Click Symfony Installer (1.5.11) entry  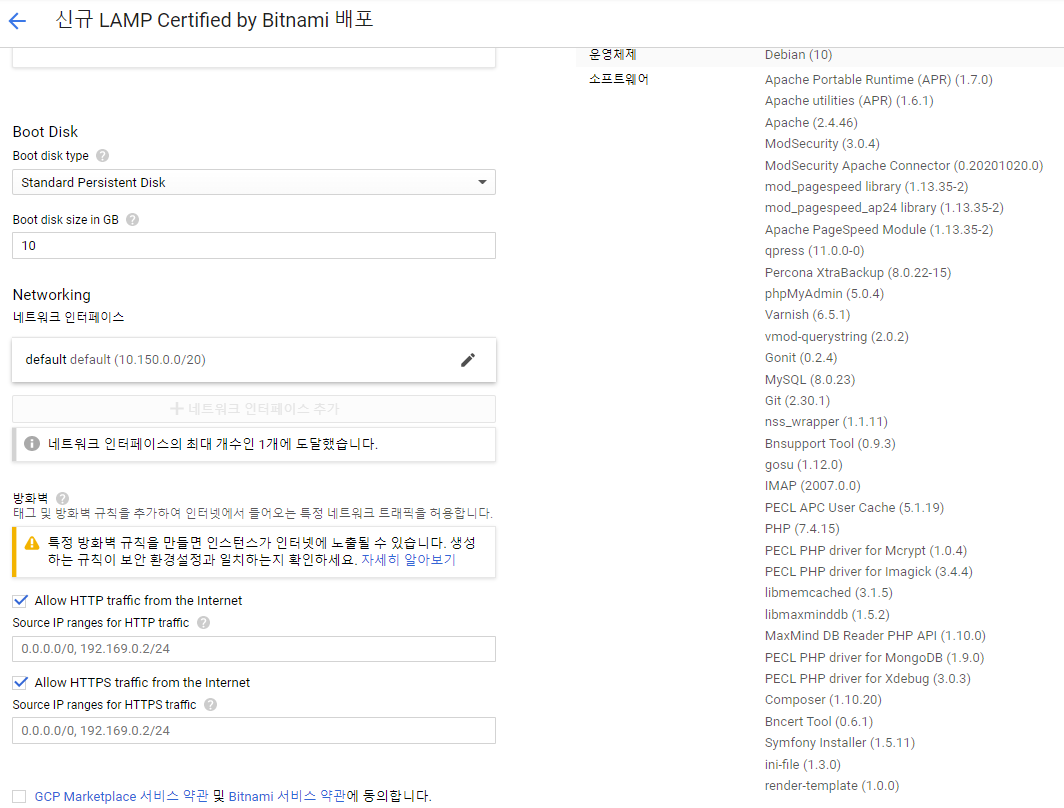839,743
